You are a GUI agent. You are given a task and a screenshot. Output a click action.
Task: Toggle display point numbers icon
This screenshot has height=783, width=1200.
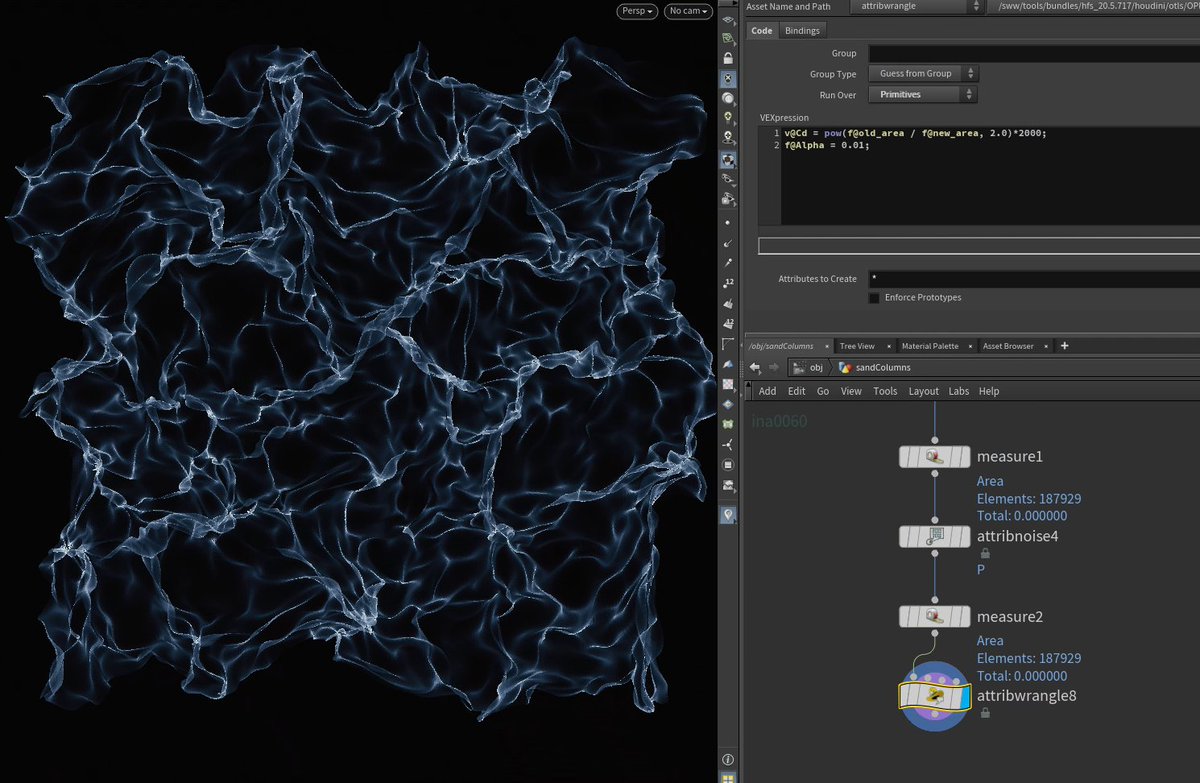coord(728,283)
